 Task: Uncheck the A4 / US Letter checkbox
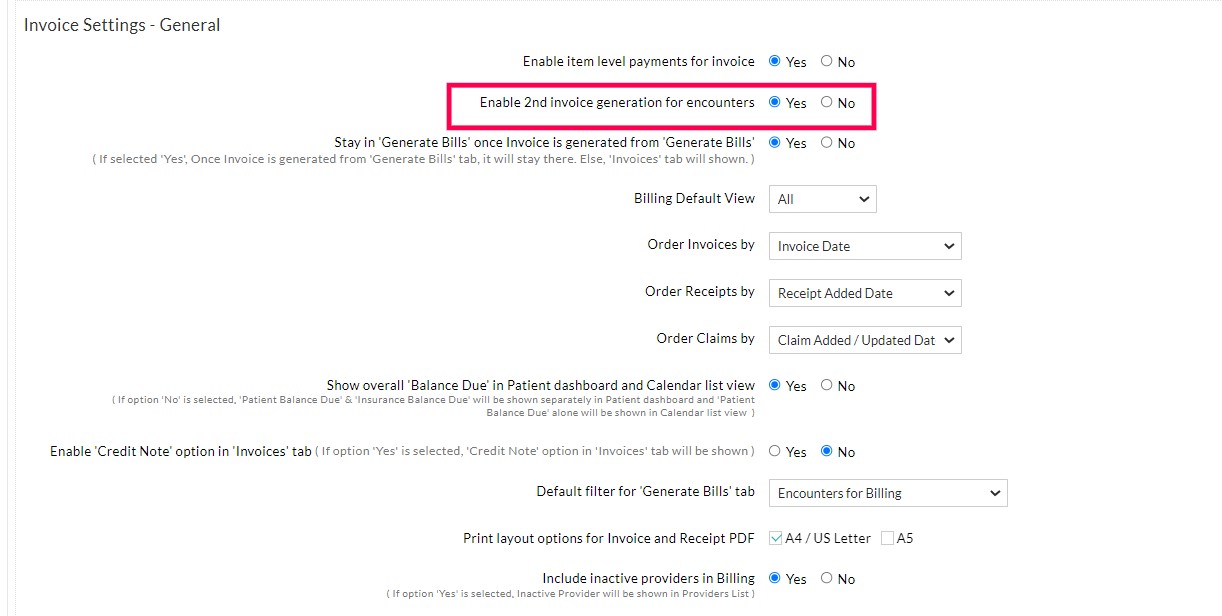point(774,538)
